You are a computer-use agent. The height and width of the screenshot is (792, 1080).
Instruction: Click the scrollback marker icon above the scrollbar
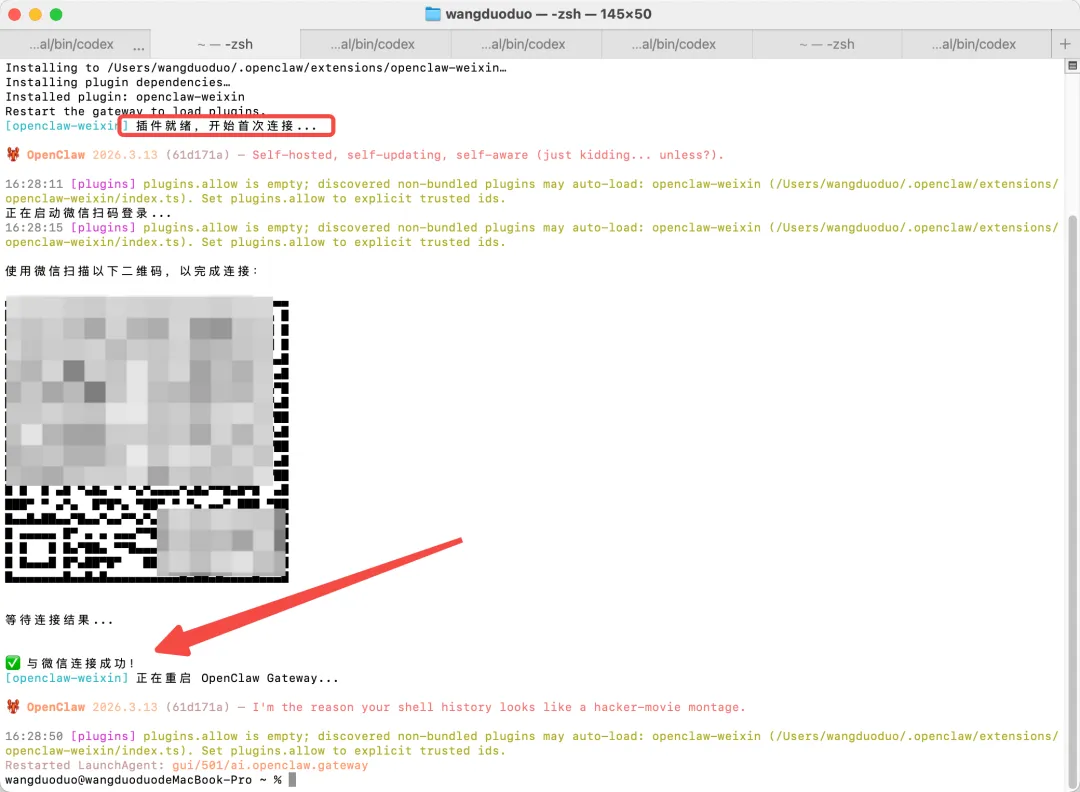coord(1072,65)
